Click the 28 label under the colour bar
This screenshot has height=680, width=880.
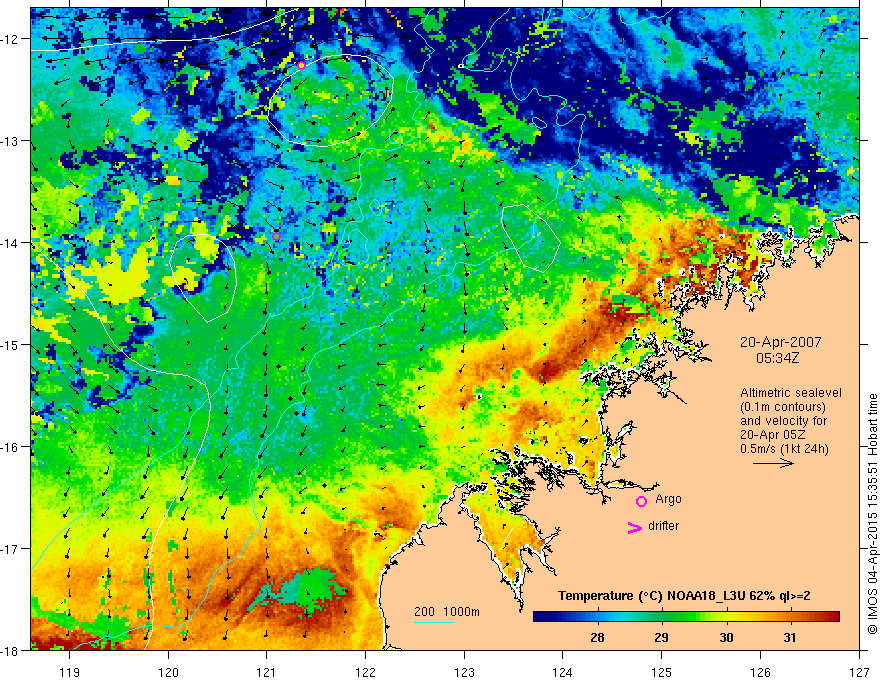coord(597,637)
